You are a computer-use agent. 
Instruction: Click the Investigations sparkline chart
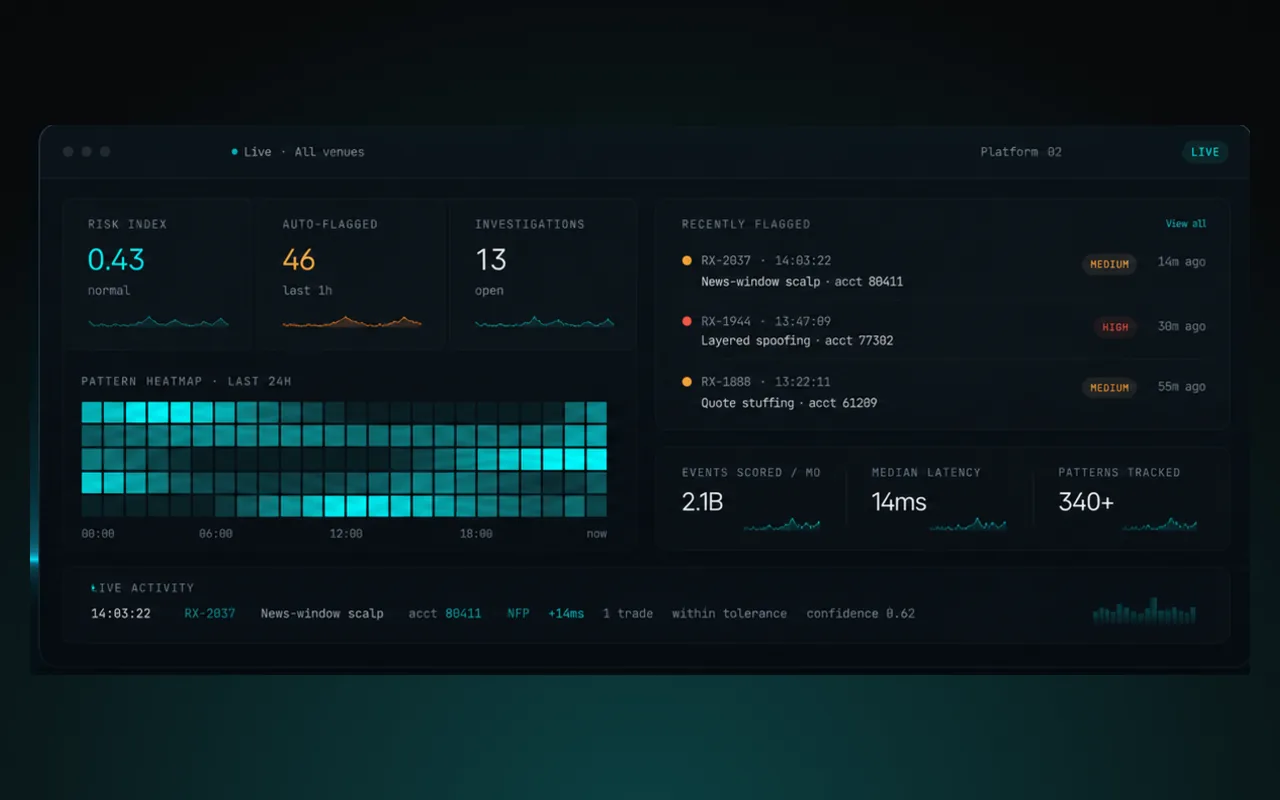point(544,322)
